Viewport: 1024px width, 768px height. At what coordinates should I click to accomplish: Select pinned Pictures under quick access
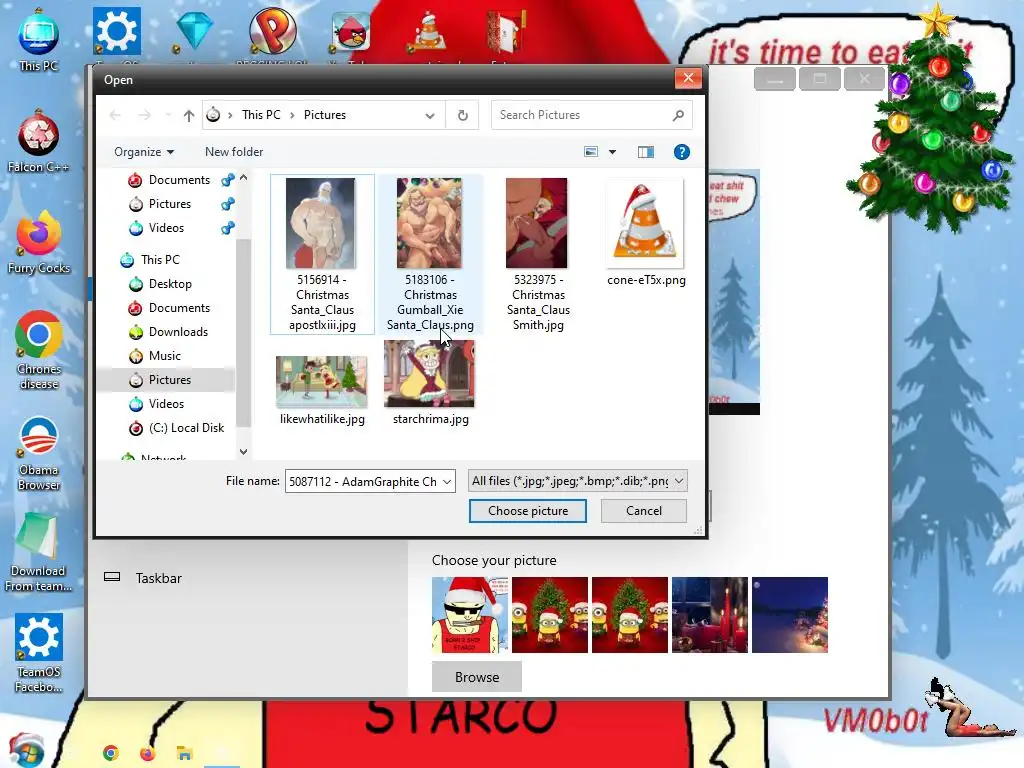170,204
